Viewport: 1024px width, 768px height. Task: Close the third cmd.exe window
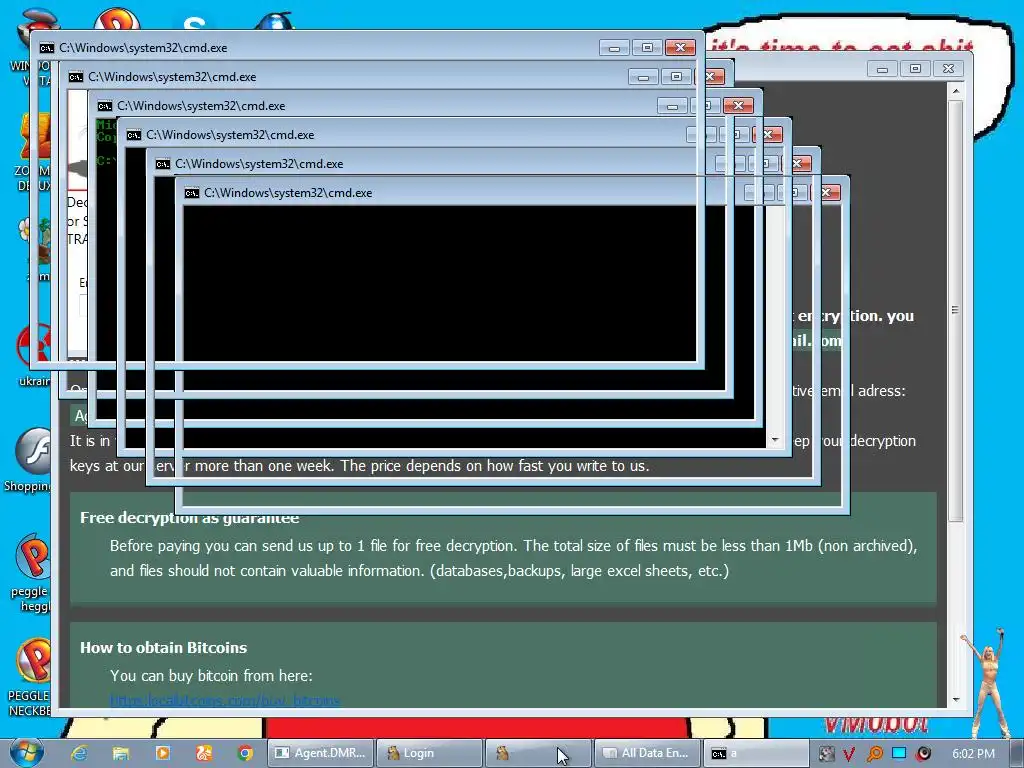click(x=738, y=106)
